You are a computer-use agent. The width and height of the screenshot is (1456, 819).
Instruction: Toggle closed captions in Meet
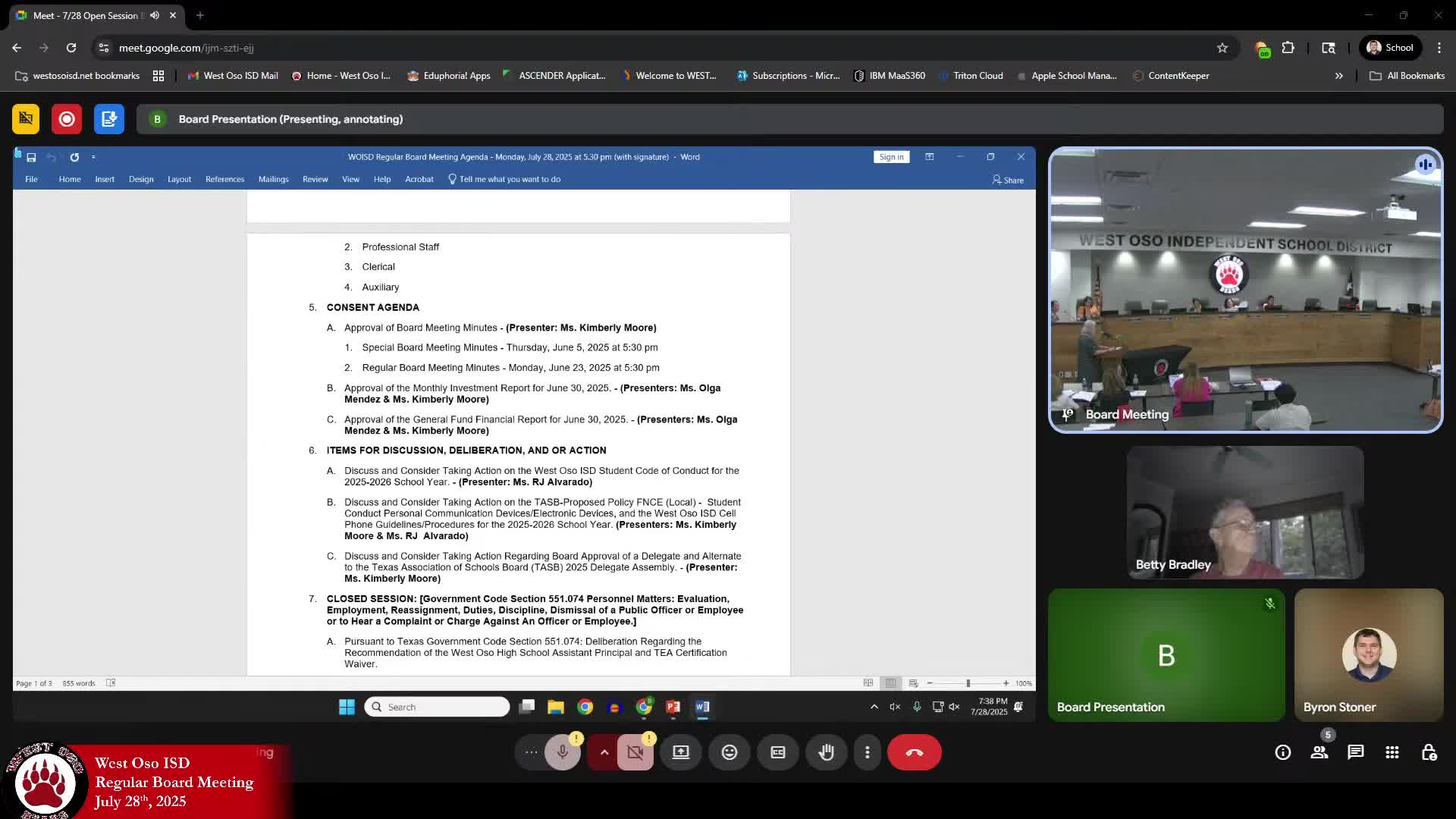point(778,752)
